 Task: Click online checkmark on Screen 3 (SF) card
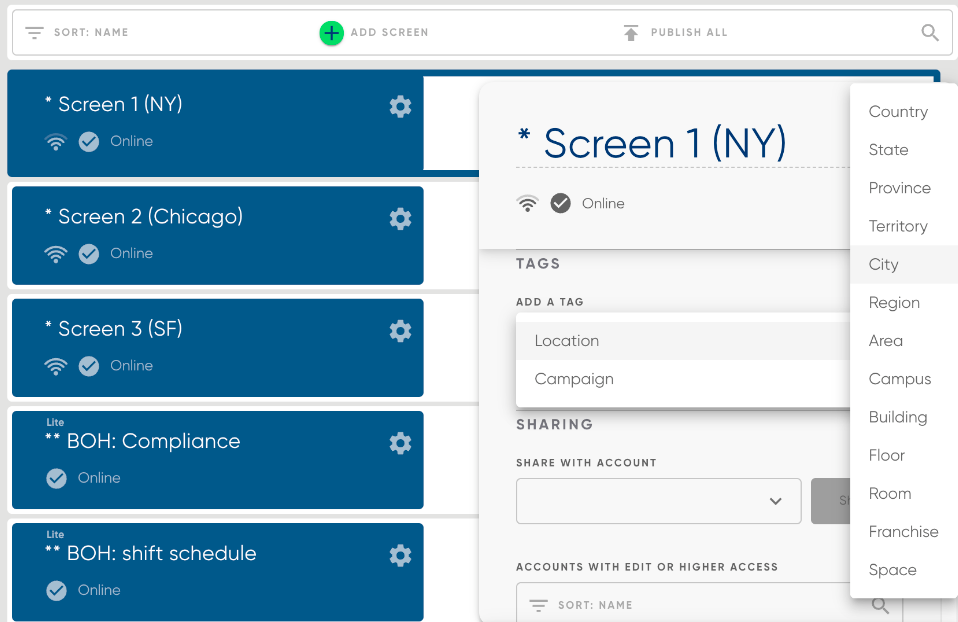pyautogui.click(x=89, y=367)
